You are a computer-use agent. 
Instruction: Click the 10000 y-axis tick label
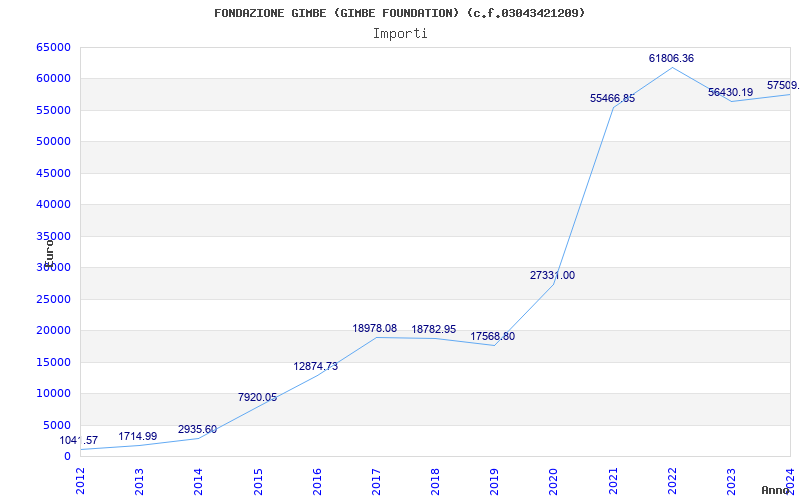tap(53, 393)
